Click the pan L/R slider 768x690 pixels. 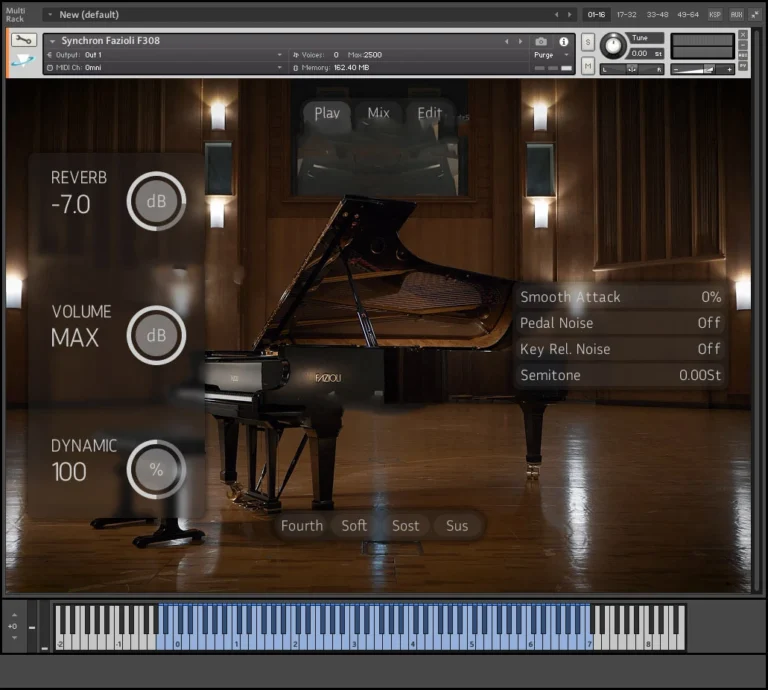click(x=632, y=70)
